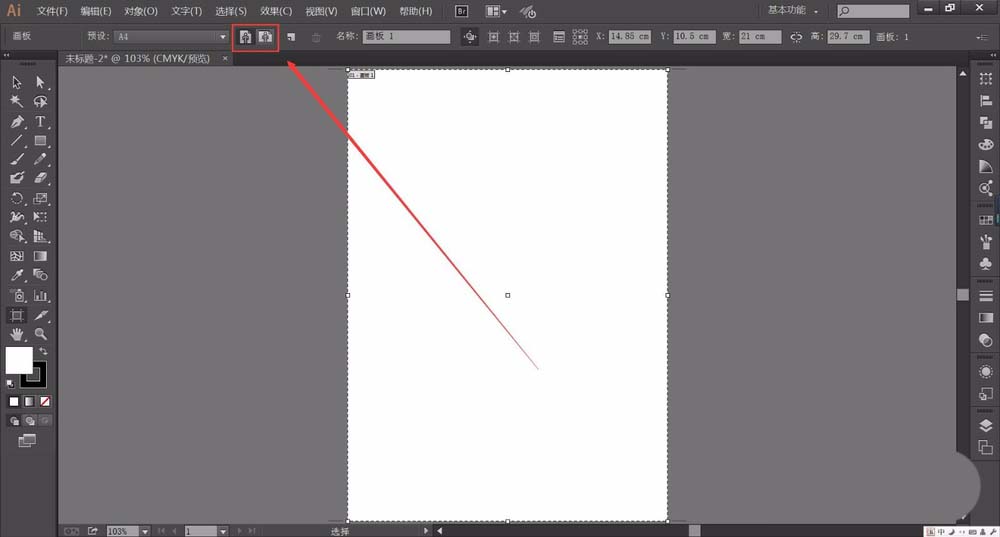1000x537 pixels.
Task: Toggle constrain width and height proportions
Action: tap(796, 37)
